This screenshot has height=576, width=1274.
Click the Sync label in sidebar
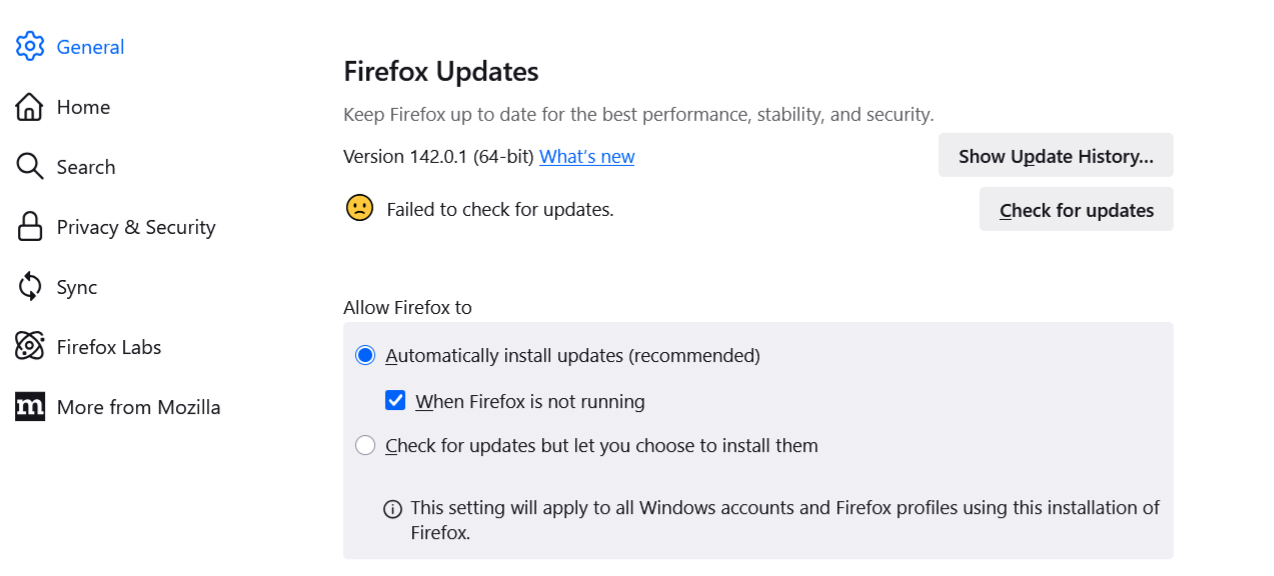click(x=77, y=287)
